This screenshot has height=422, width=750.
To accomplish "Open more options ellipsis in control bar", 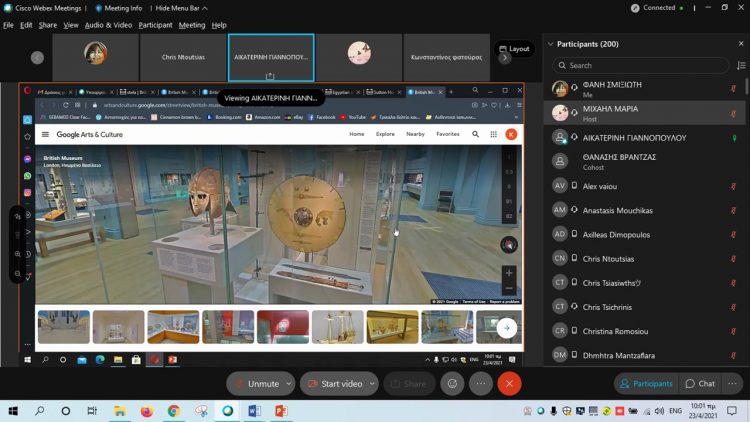I will 481,384.
